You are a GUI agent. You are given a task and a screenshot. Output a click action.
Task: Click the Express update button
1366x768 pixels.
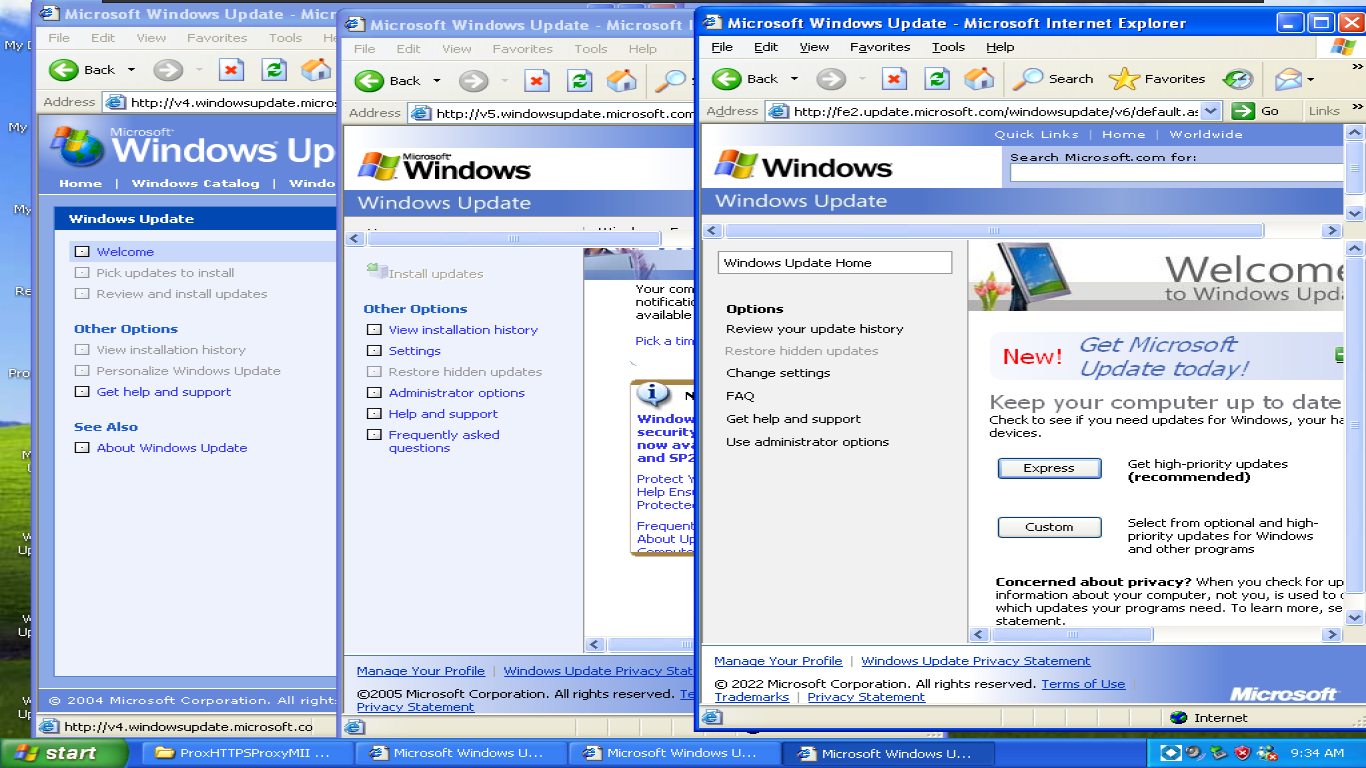1049,468
